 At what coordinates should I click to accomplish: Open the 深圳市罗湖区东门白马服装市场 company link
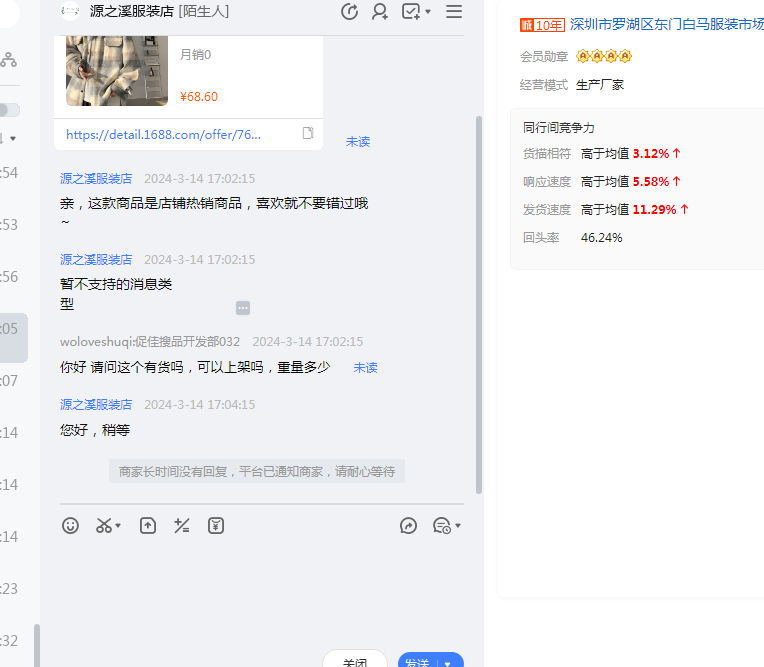pyautogui.click(x=666, y=25)
